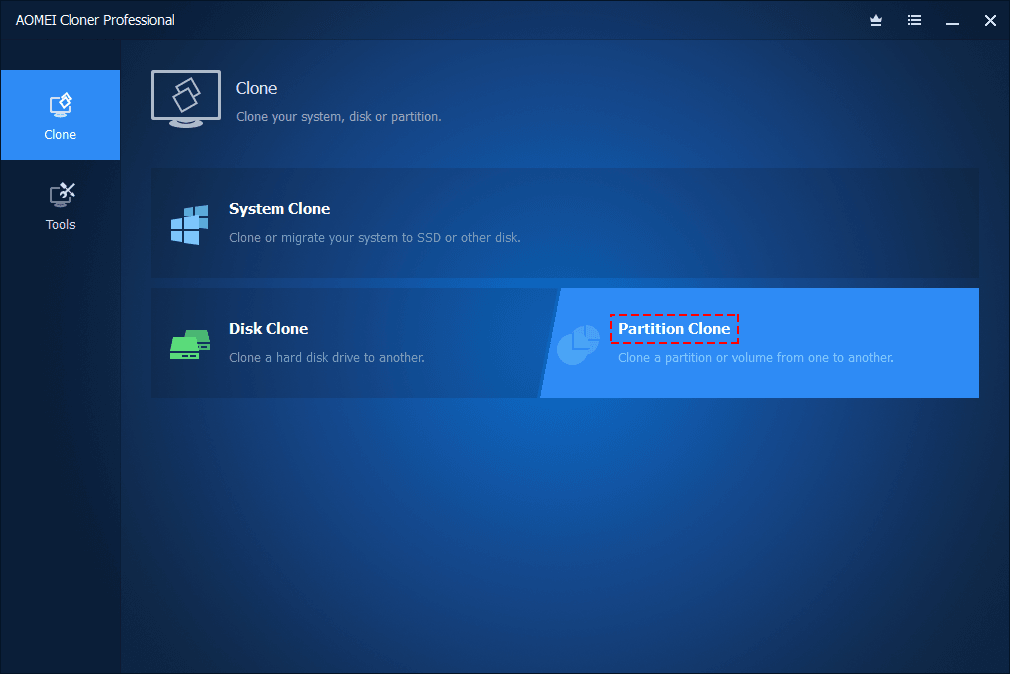Click the Clone heading text
This screenshot has width=1010, height=674.
(256, 88)
